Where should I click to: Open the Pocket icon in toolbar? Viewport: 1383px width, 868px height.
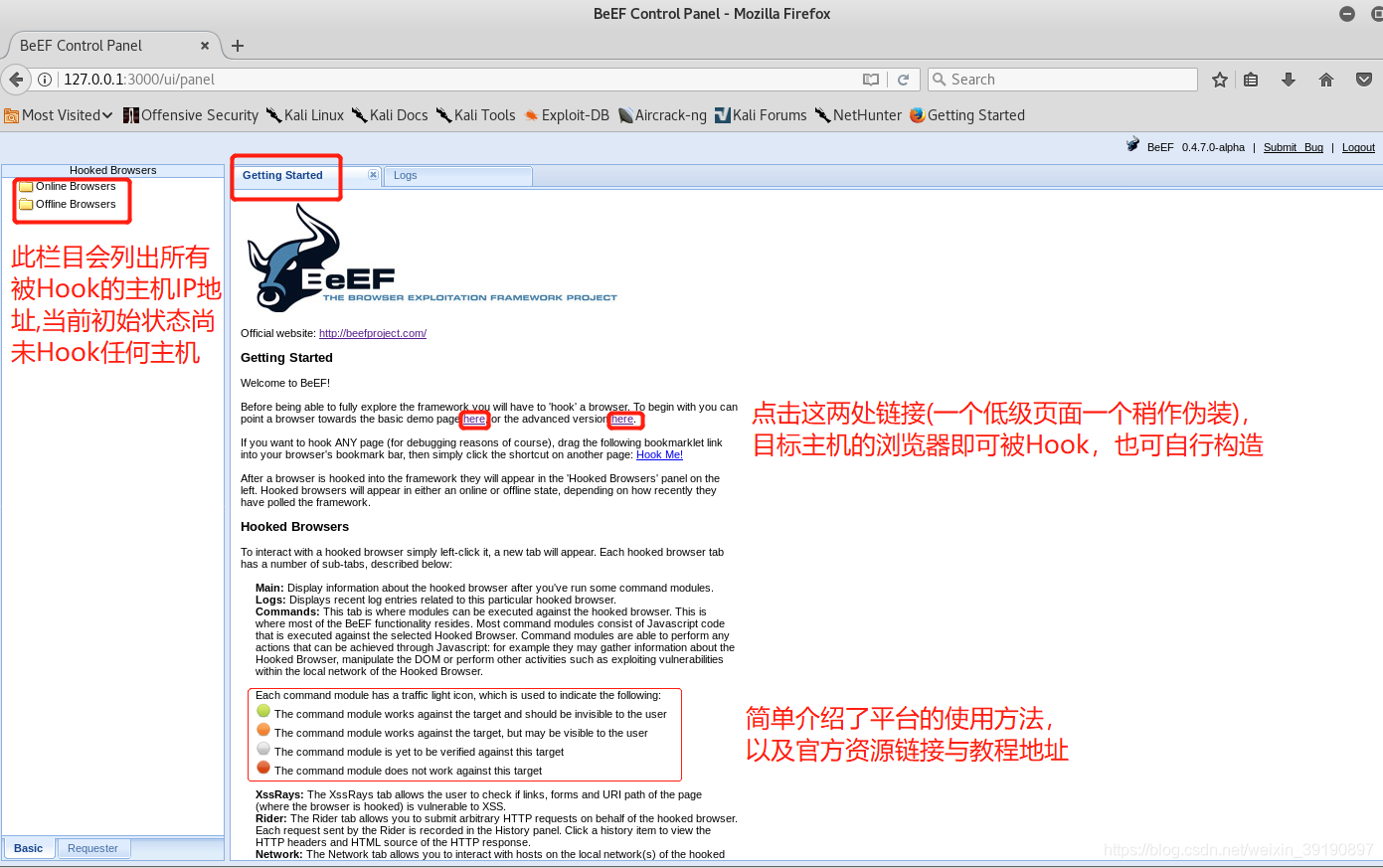(x=1364, y=80)
